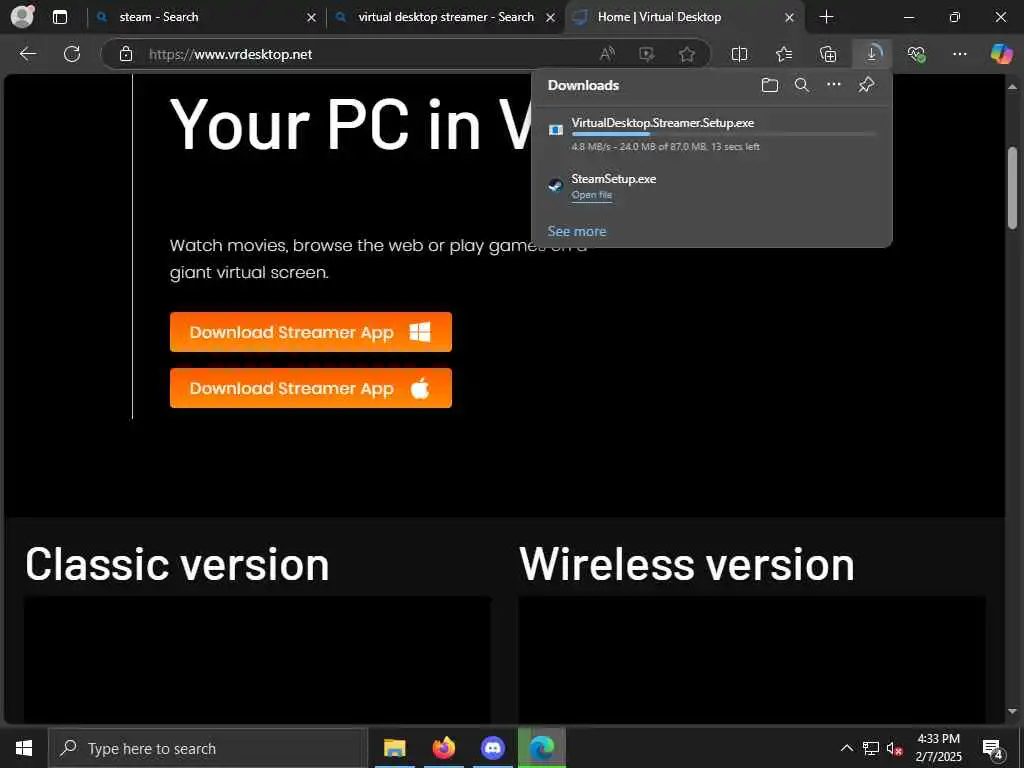Click the SteamSetup.exe download name
Screen dimensions: 1024x768
tap(614, 178)
